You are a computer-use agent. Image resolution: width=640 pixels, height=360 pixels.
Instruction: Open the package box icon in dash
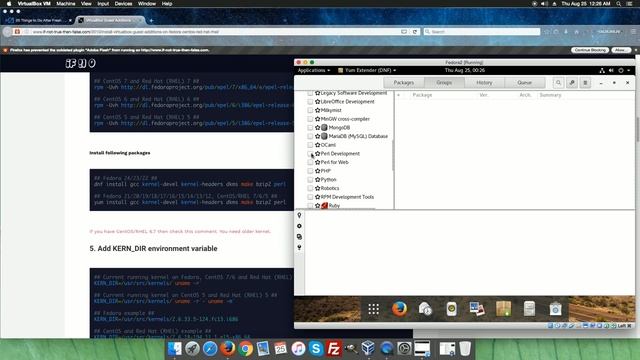click(503, 309)
